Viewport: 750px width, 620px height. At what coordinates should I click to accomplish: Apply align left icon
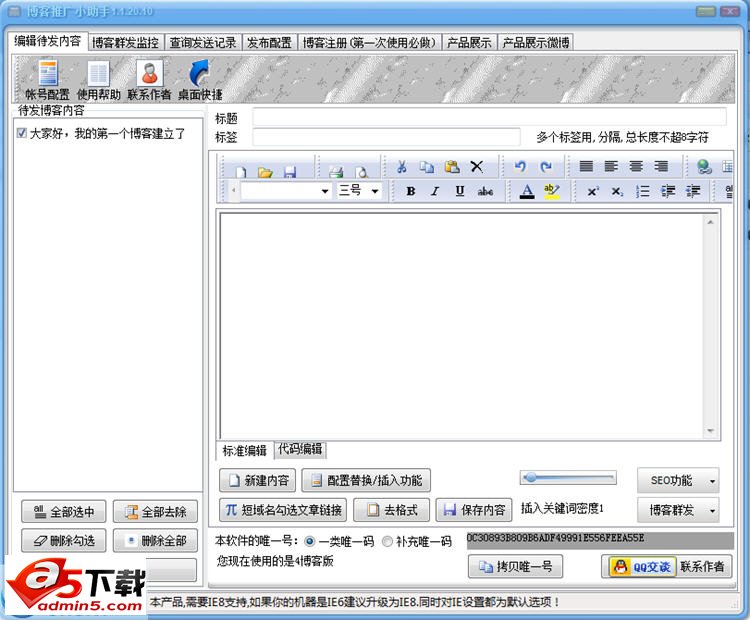(611, 166)
